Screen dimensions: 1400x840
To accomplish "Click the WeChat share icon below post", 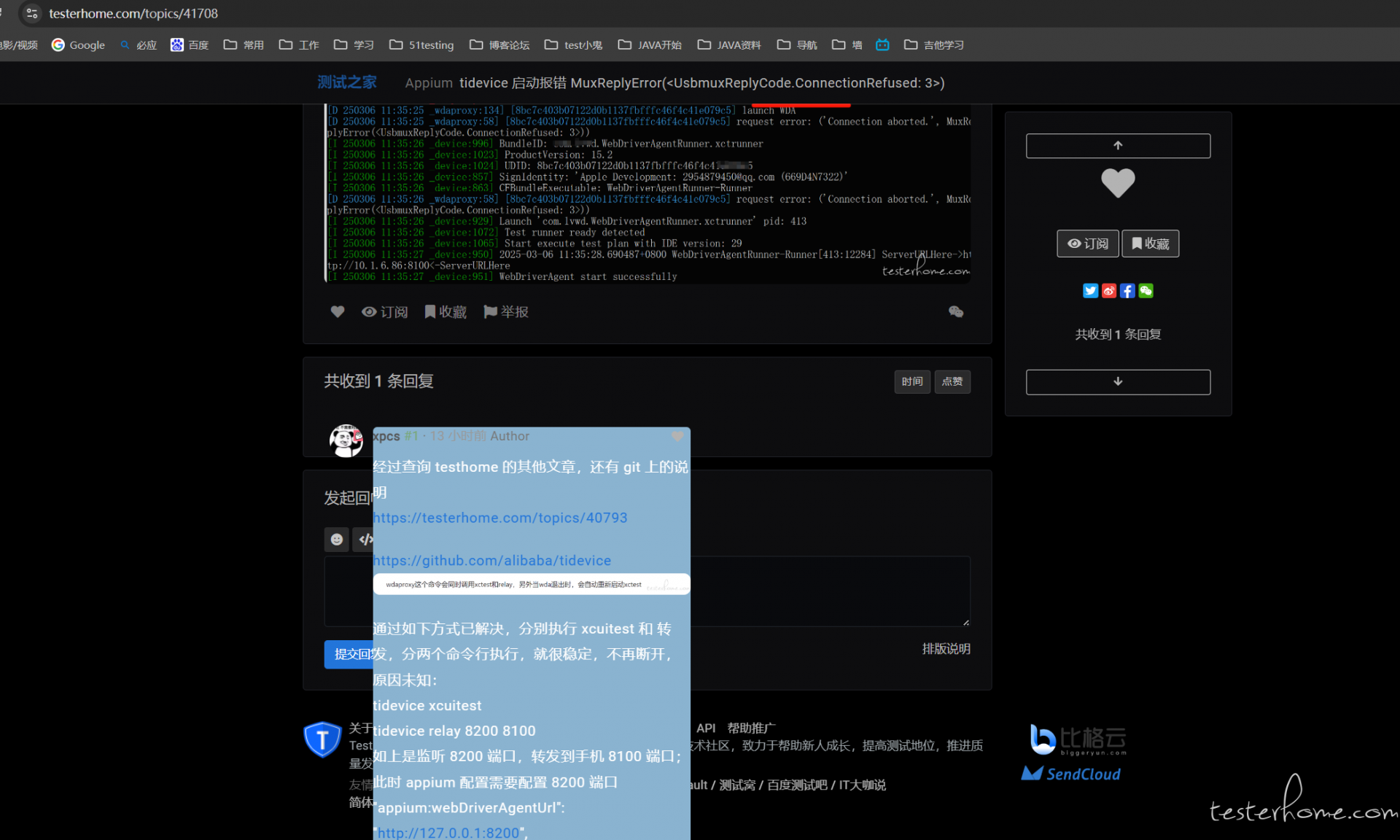I will [956, 311].
